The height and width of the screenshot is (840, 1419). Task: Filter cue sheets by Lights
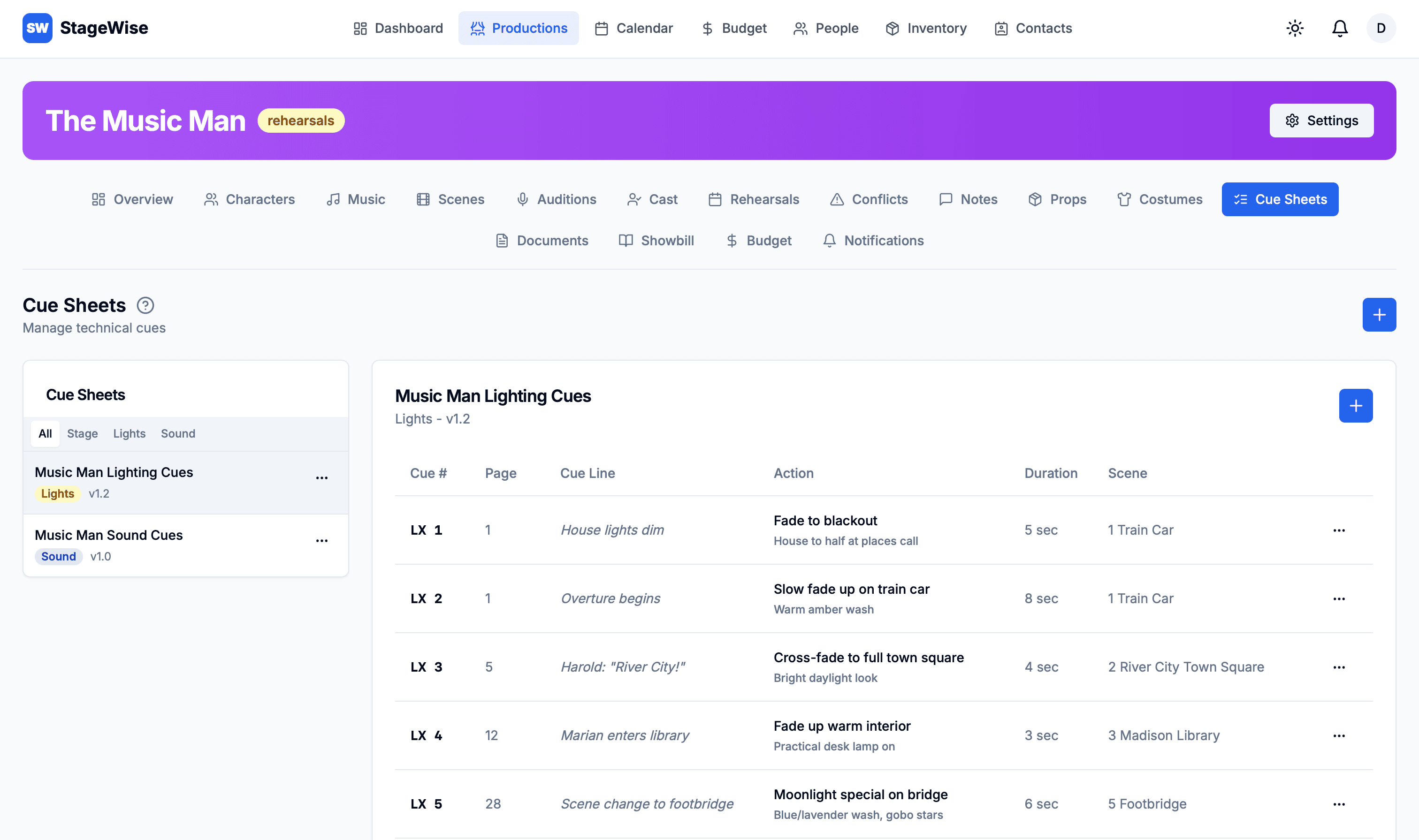[x=129, y=433]
